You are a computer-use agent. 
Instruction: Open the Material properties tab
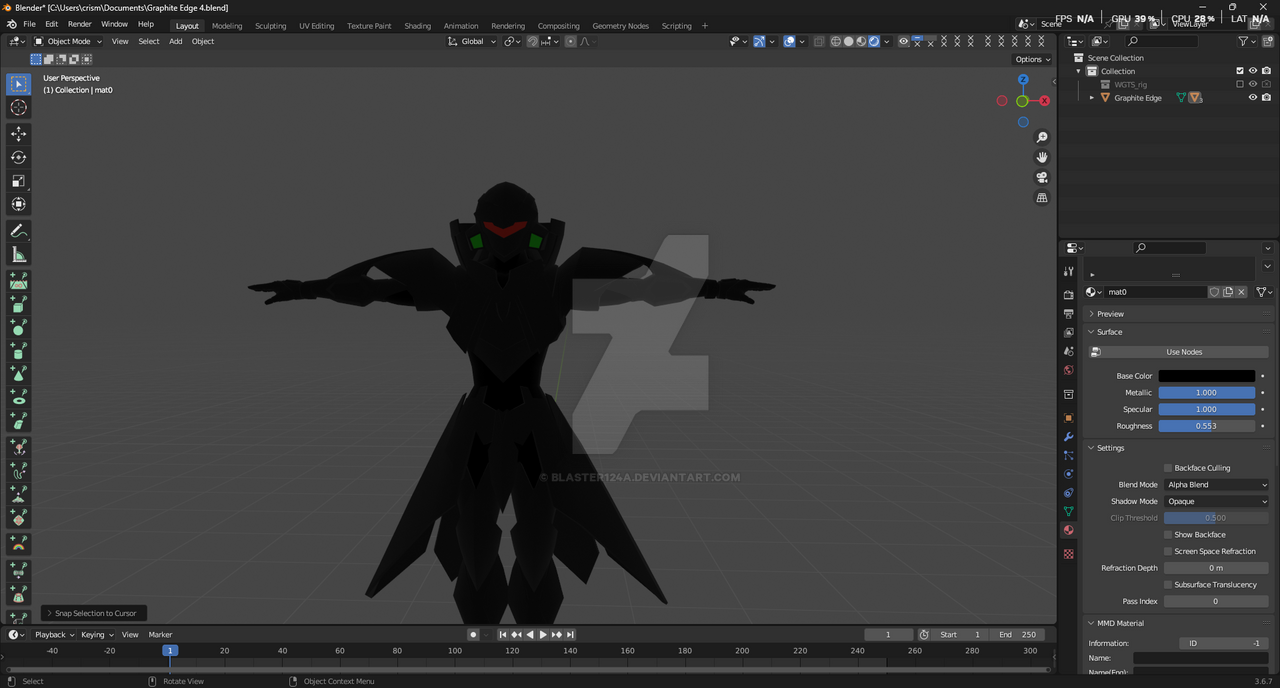pyautogui.click(x=1069, y=530)
